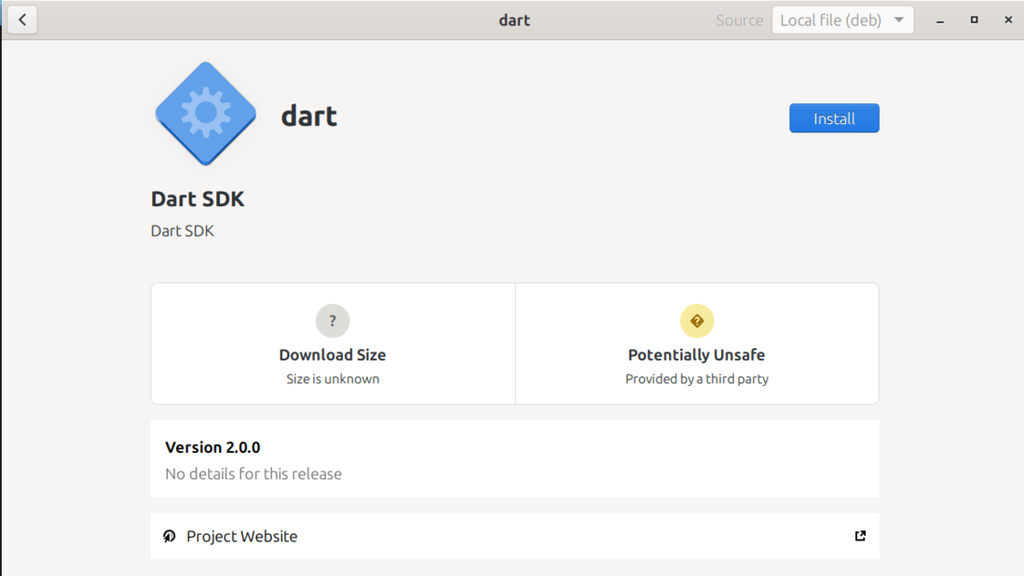
Task: Click the bold 'Dart SDK' summary heading
Action: (197, 199)
